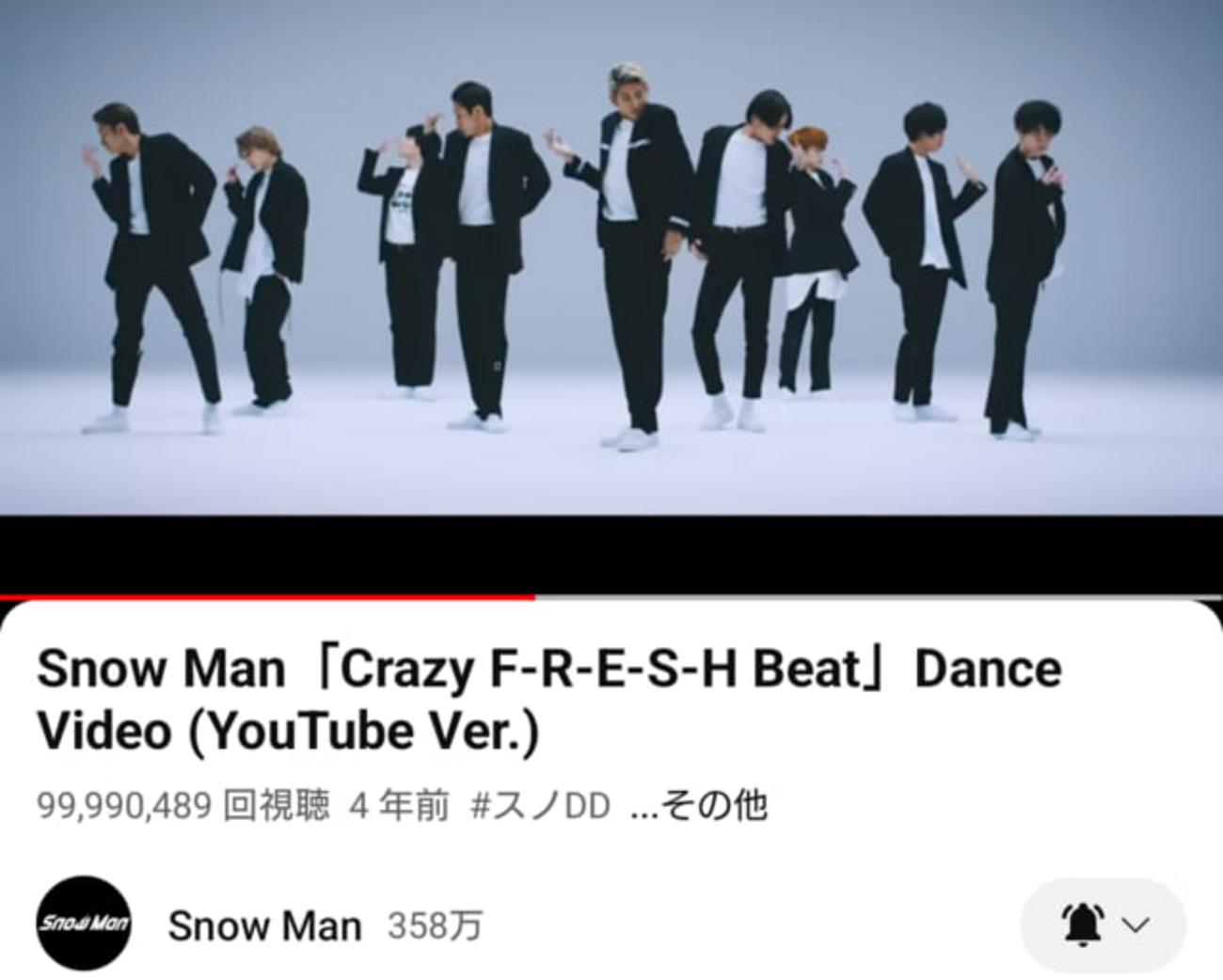Click the playhead end of the red bar
Viewport: 1223px width, 980px height.
533,596
